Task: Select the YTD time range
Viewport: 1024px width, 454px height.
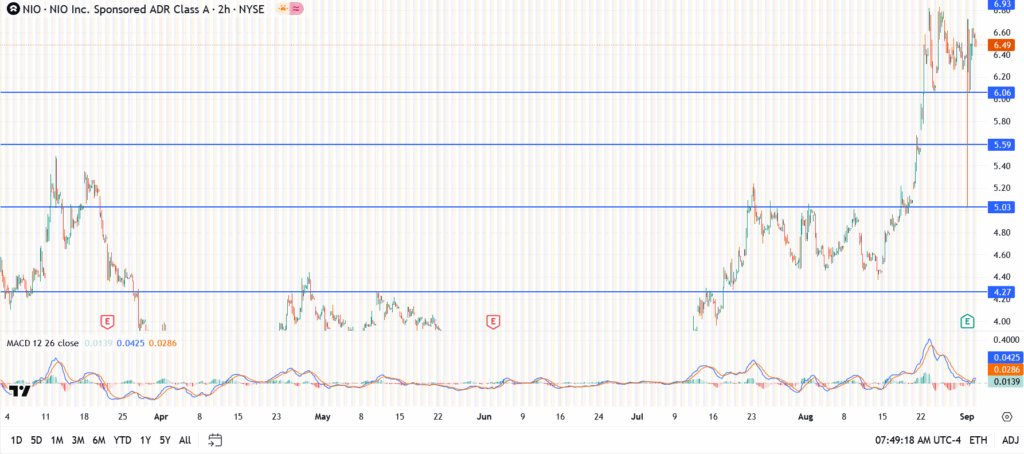Action: pyautogui.click(x=122, y=440)
